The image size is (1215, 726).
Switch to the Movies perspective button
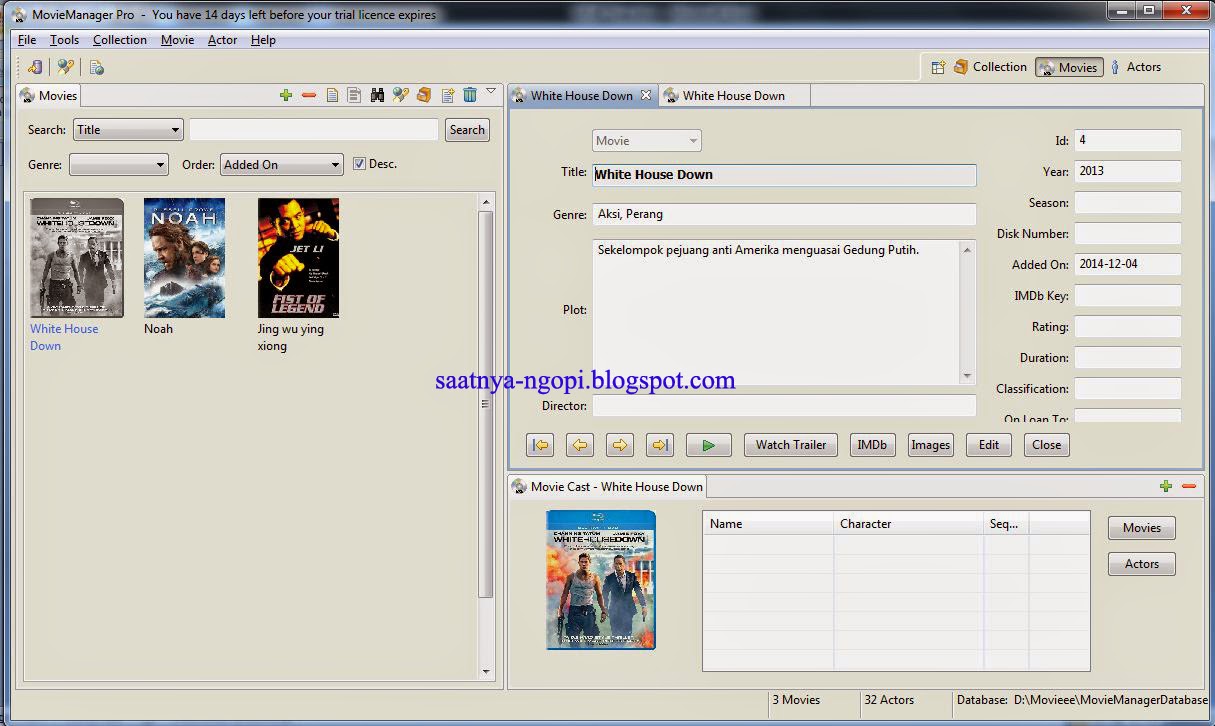pyautogui.click(x=1069, y=67)
